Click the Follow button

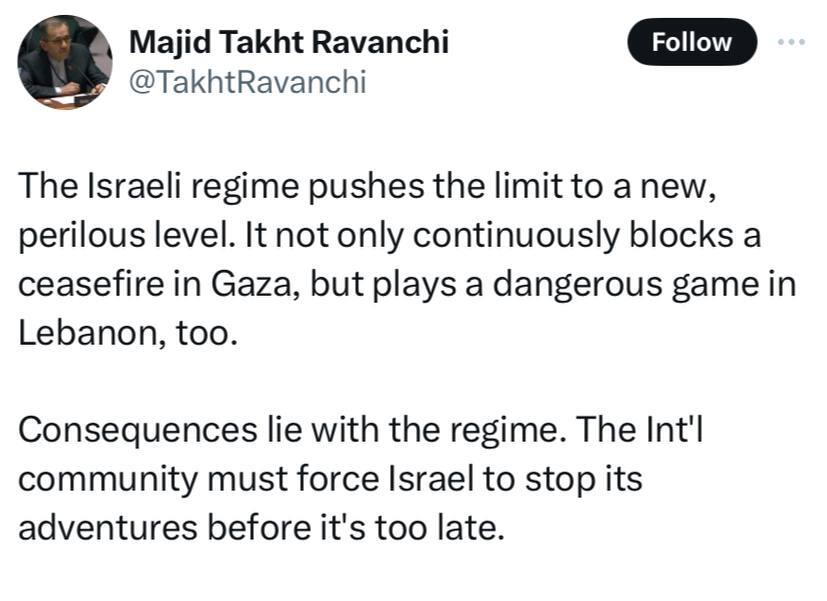click(692, 42)
